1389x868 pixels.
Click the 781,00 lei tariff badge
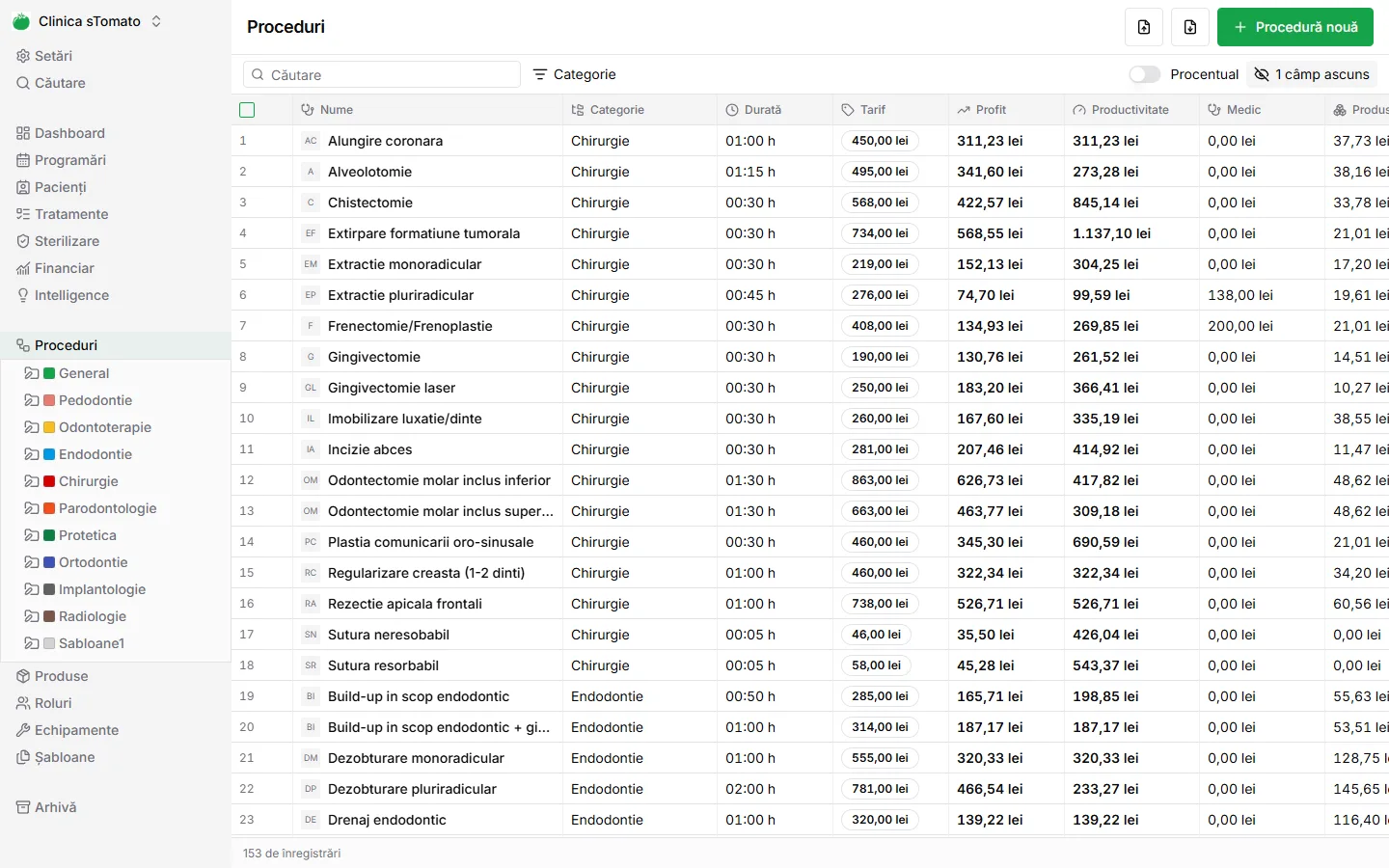(880, 789)
